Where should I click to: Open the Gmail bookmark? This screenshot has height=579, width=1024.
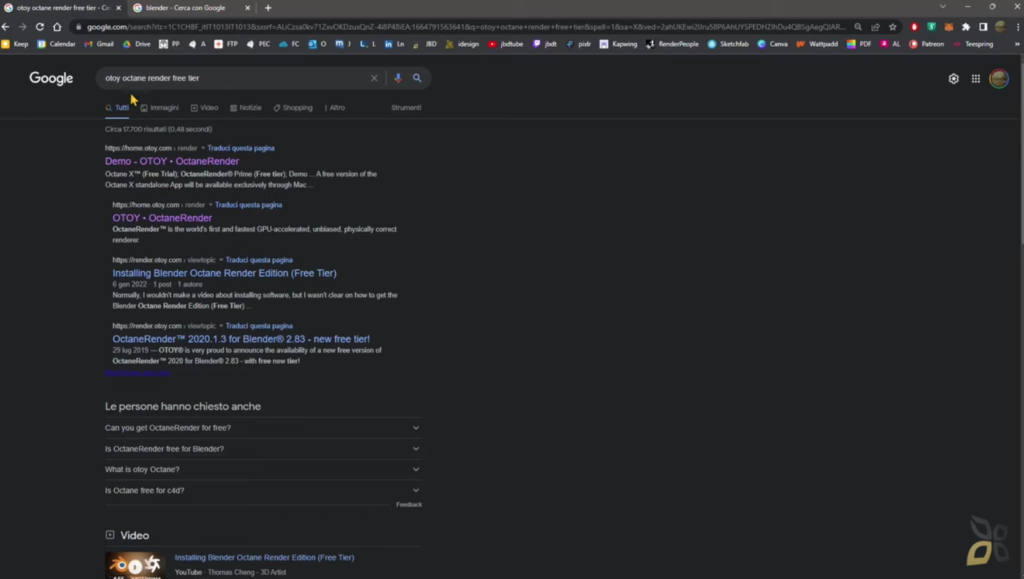click(99, 44)
